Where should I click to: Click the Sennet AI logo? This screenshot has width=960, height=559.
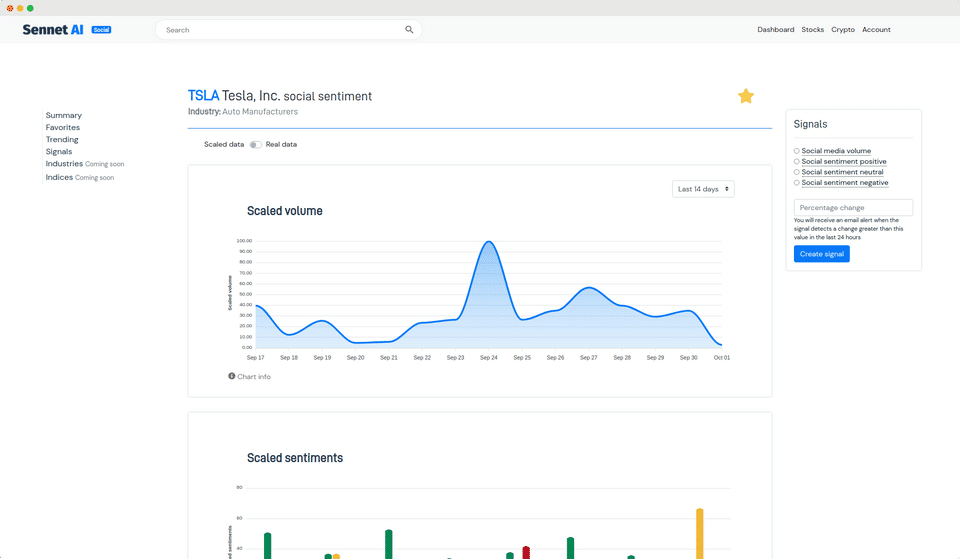[x=53, y=29]
